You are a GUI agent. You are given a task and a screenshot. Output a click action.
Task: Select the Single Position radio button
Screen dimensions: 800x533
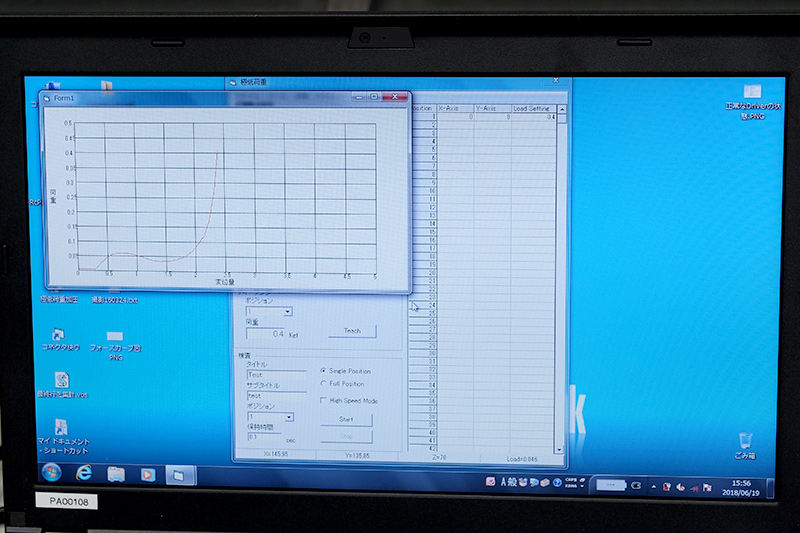tap(323, 370)
